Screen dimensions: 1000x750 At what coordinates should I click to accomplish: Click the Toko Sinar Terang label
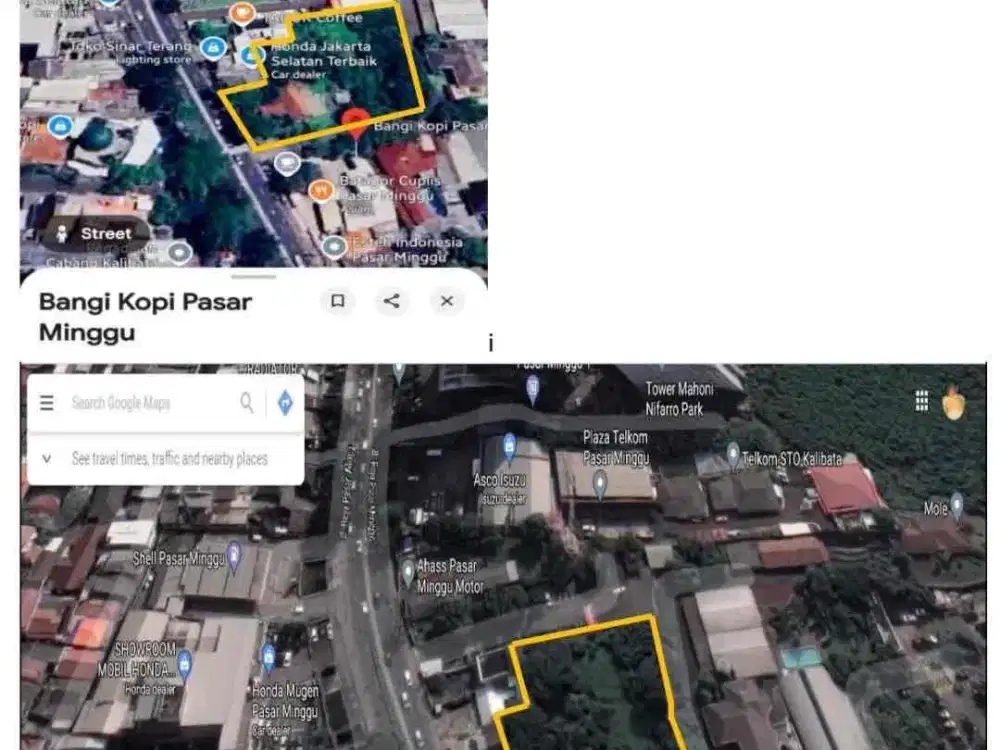130,47
